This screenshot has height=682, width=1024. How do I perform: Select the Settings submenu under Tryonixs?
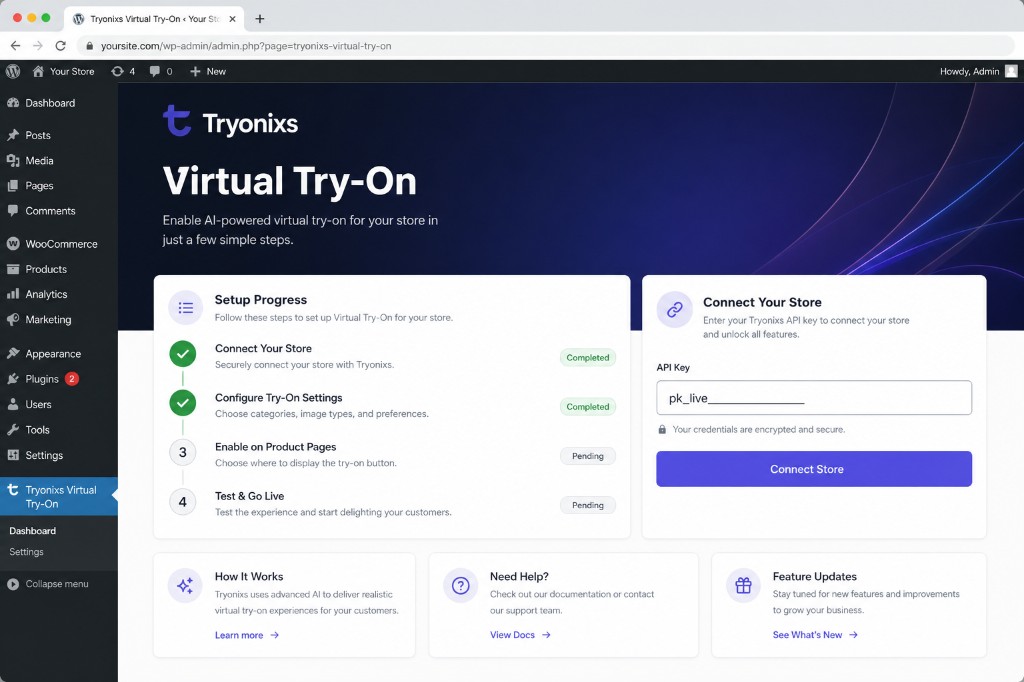pos(26,551)
